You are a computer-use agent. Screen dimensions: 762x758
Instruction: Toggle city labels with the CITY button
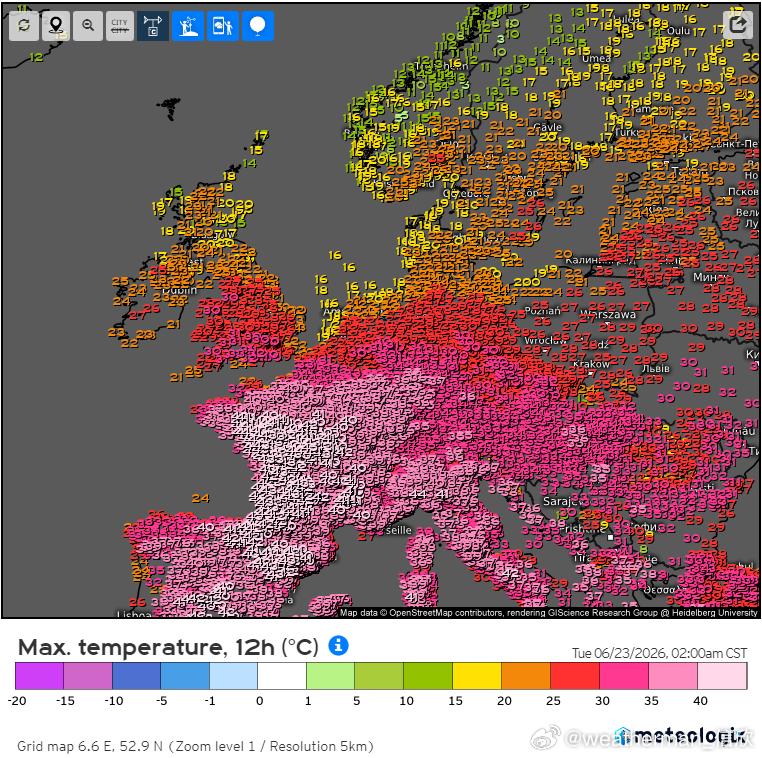[120, 26]
